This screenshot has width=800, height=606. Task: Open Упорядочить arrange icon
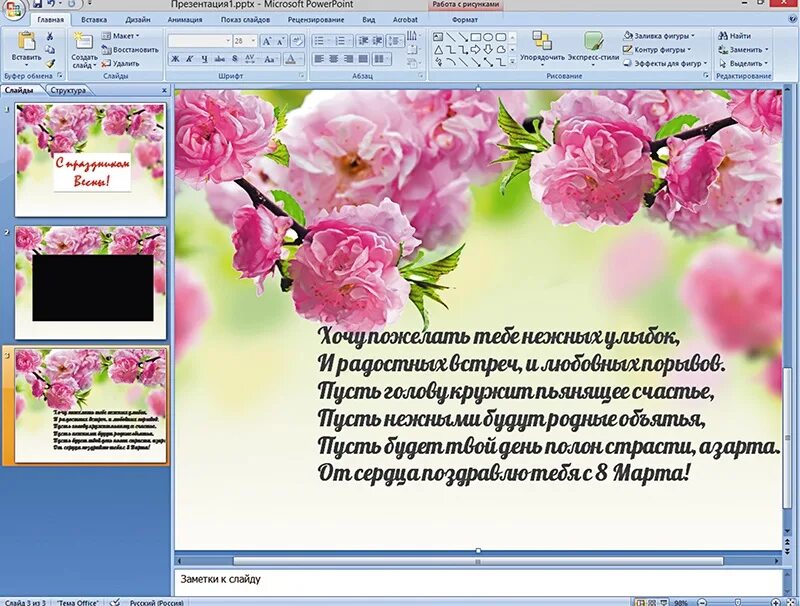point(542,41)
